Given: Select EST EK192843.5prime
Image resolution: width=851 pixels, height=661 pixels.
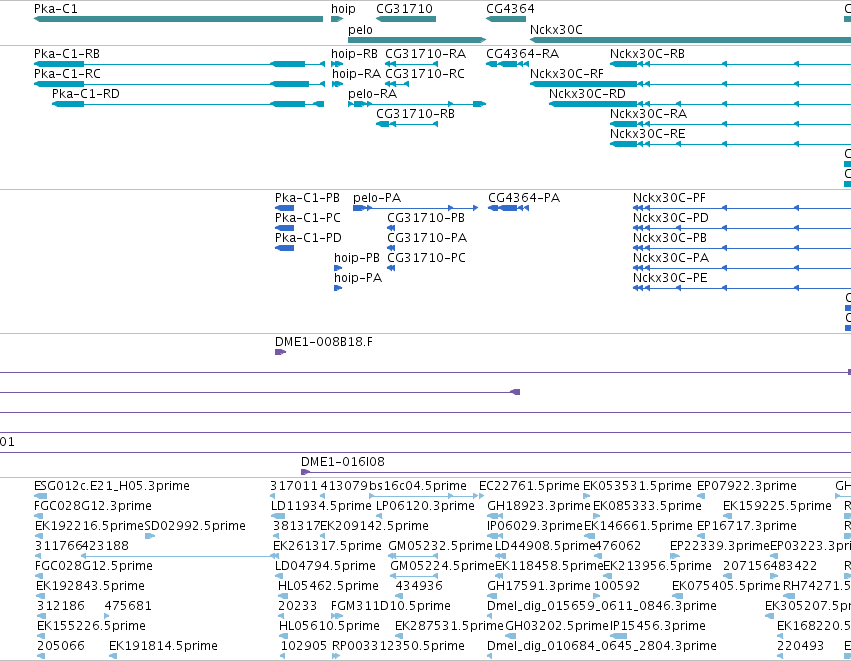Looking at the screenshot, I should coord(40,596).
